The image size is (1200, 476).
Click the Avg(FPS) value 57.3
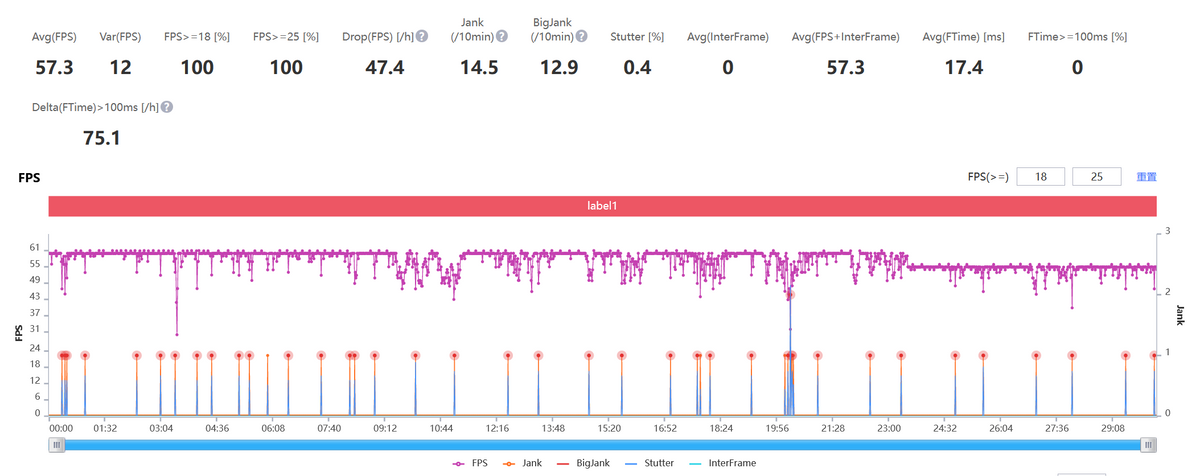pos(53,67)
